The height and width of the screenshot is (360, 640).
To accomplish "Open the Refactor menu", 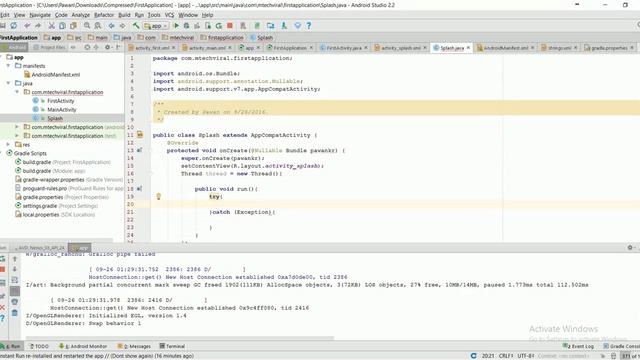I will [104, 15].
